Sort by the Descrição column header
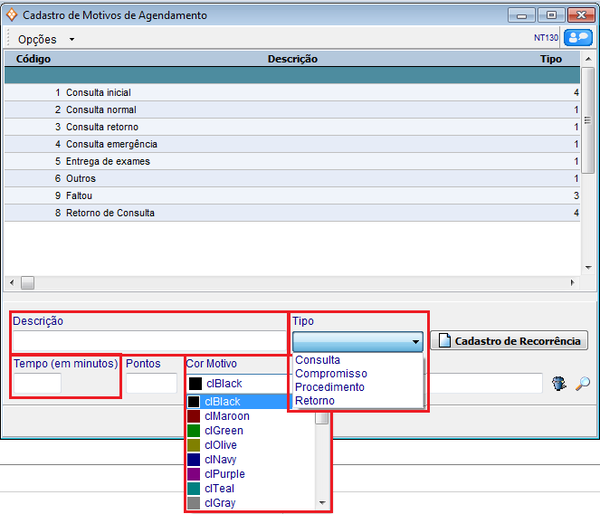The height and width of the screenshot is (514, 600). click(292, 59)
